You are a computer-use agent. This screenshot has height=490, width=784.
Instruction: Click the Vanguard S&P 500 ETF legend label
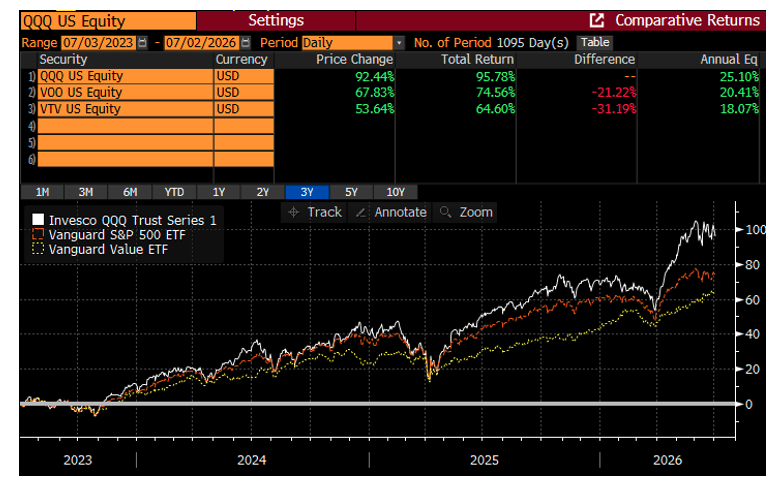(x=117, y=235)
